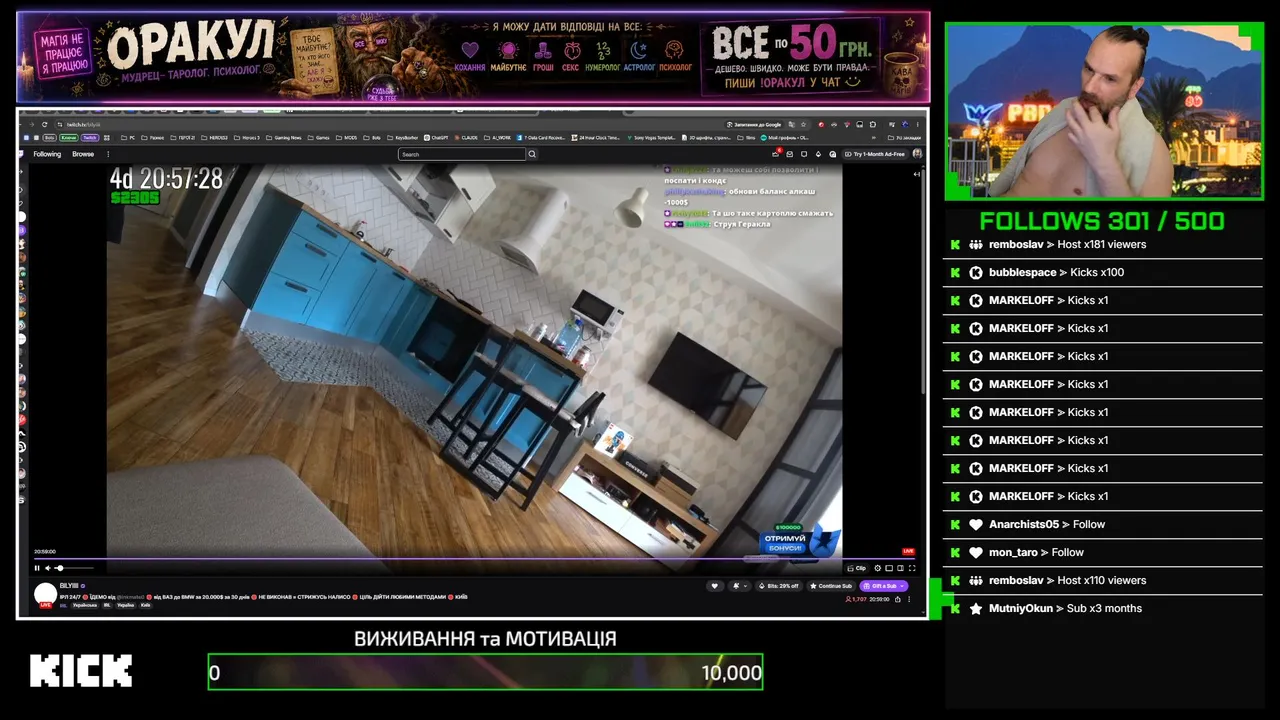Viewport: 1280px width, 720px height.
Task: Follow the channel with the heart button
Action: point(714,586)
